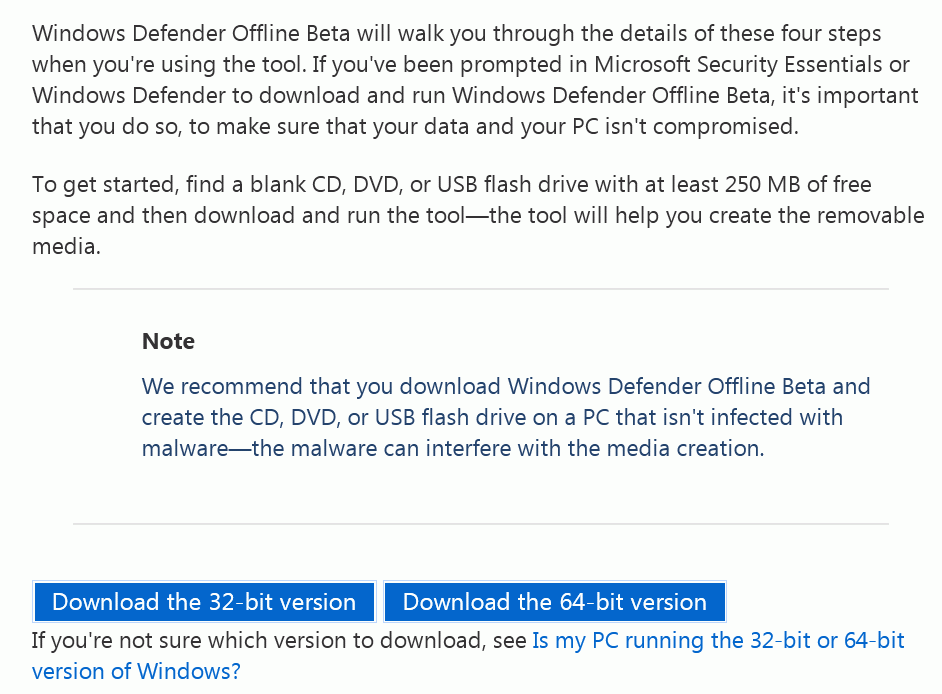Screen dimensions: 942x694
Task: Click the bold Note heading
Action: (x=168, y=341)
